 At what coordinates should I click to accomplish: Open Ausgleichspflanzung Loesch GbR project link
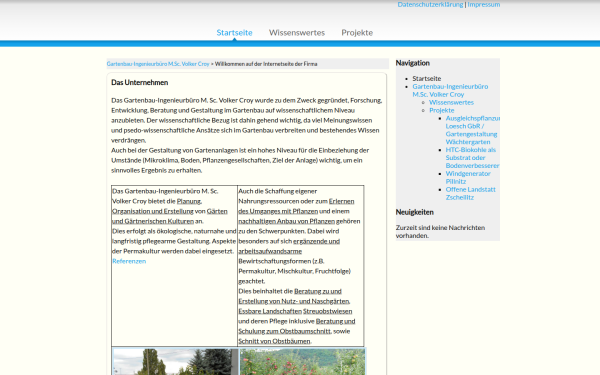pyautogui.click(x=473, y=130)
